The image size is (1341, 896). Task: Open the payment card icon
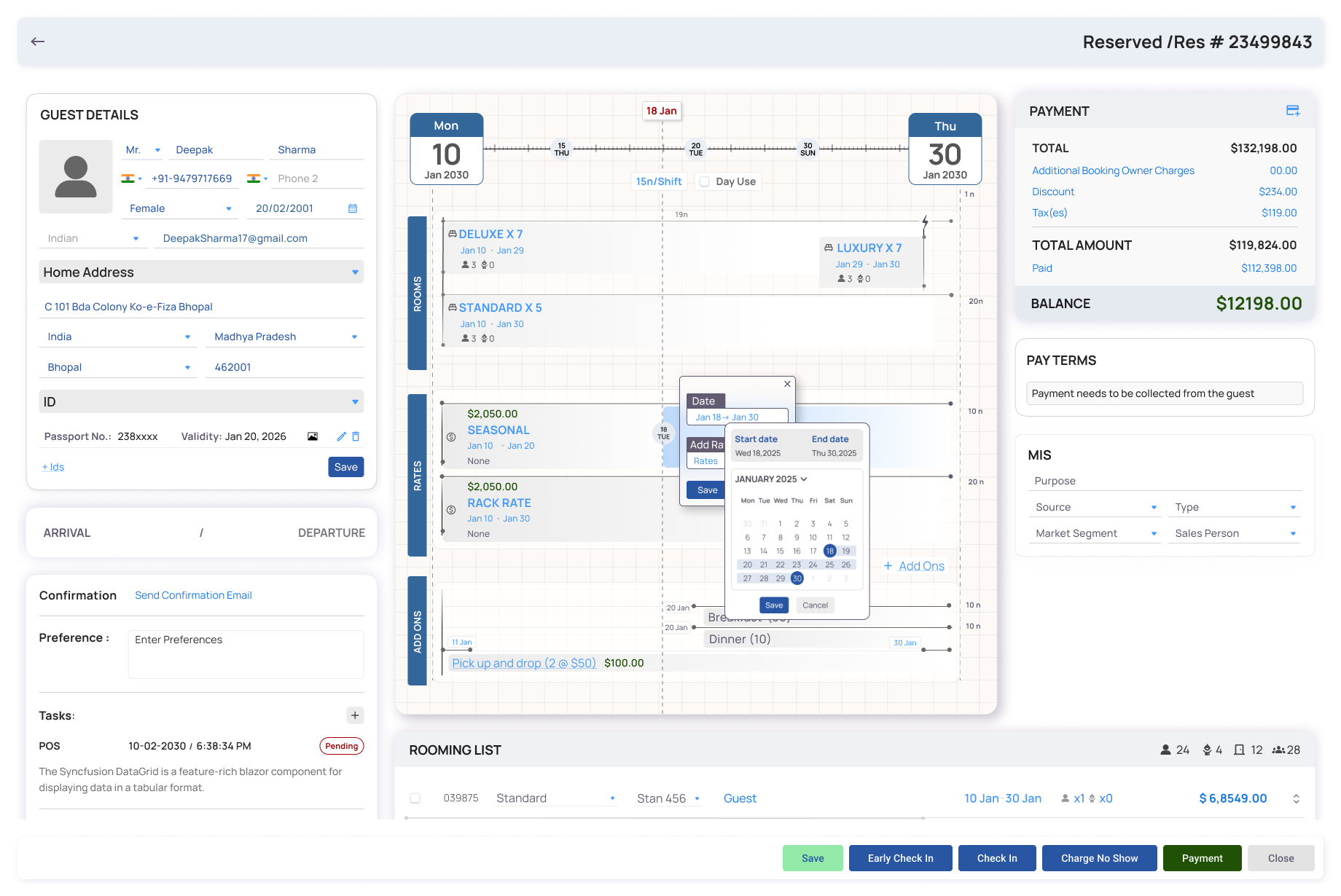coord(1293,111)
